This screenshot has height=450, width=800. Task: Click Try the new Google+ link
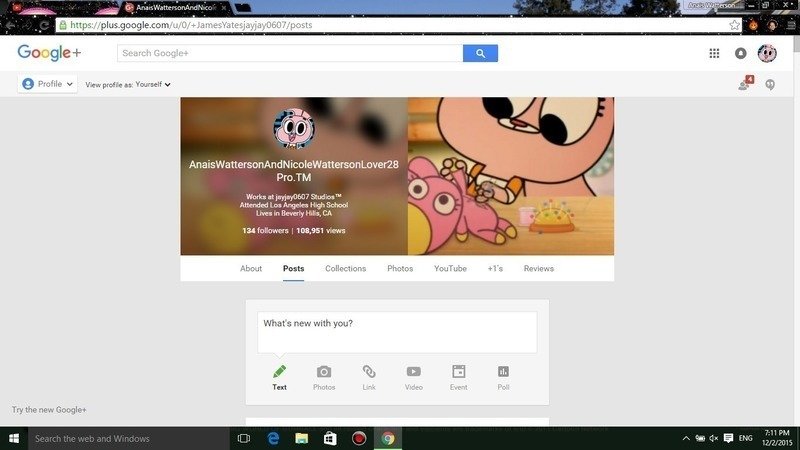tap(49, 410)
